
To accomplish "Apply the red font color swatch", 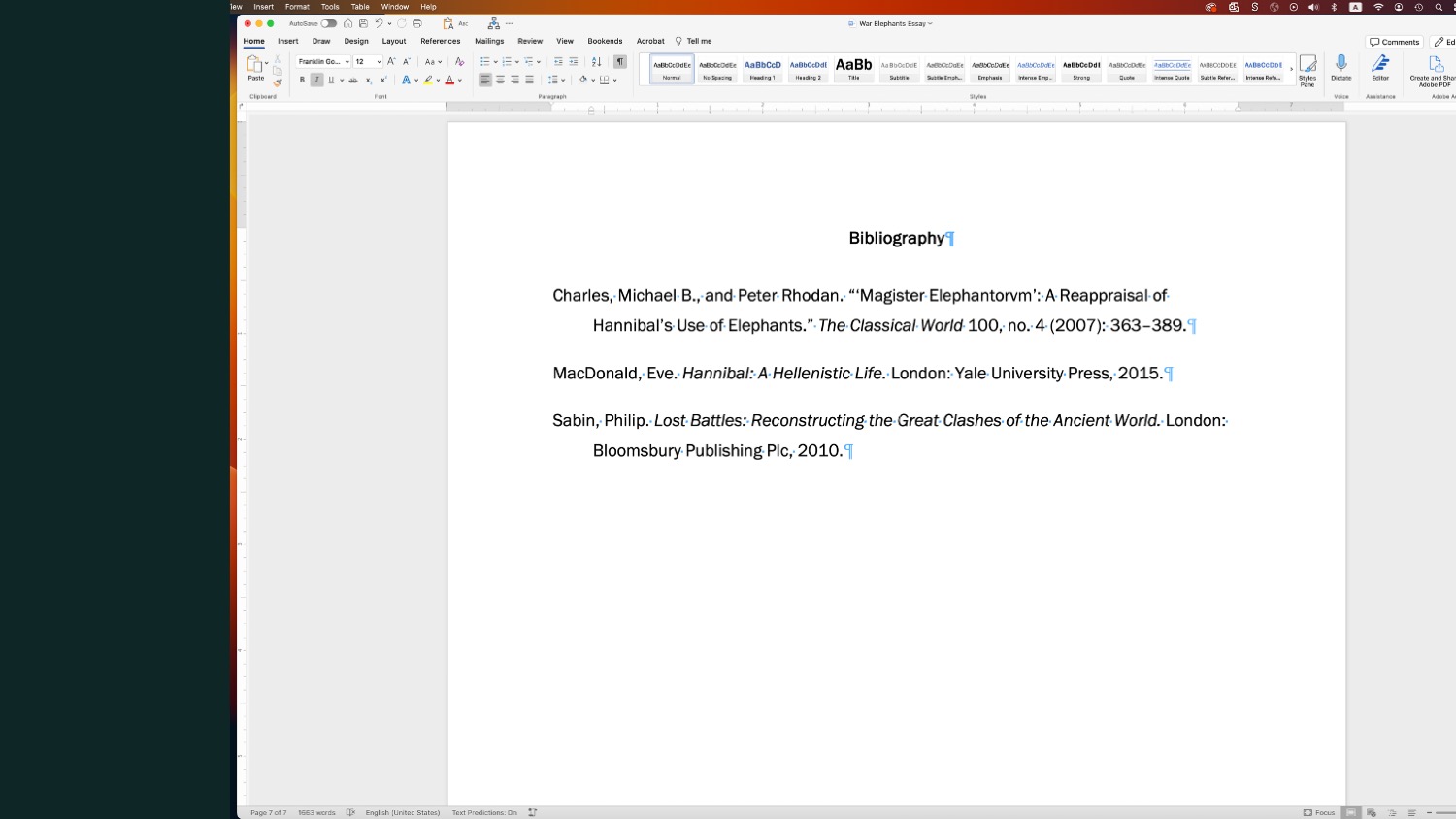I will coord(449,81).
